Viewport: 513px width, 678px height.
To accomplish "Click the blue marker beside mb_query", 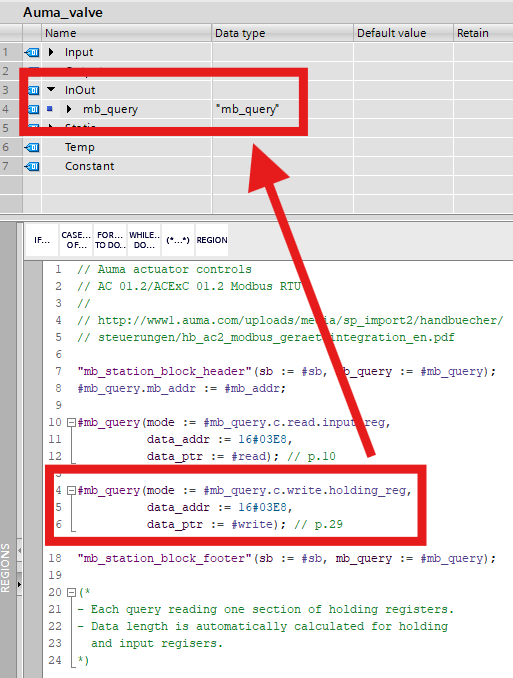I will [50, 109].
